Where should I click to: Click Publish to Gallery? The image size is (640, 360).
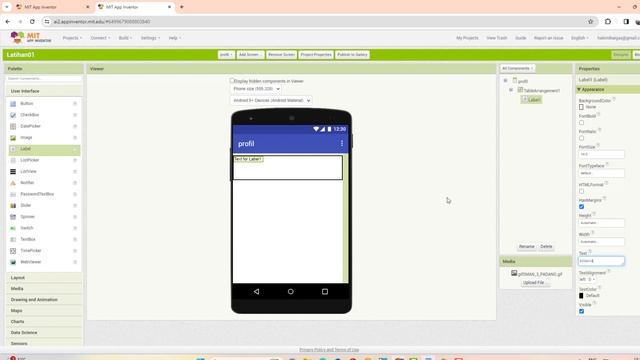point(352,55)
